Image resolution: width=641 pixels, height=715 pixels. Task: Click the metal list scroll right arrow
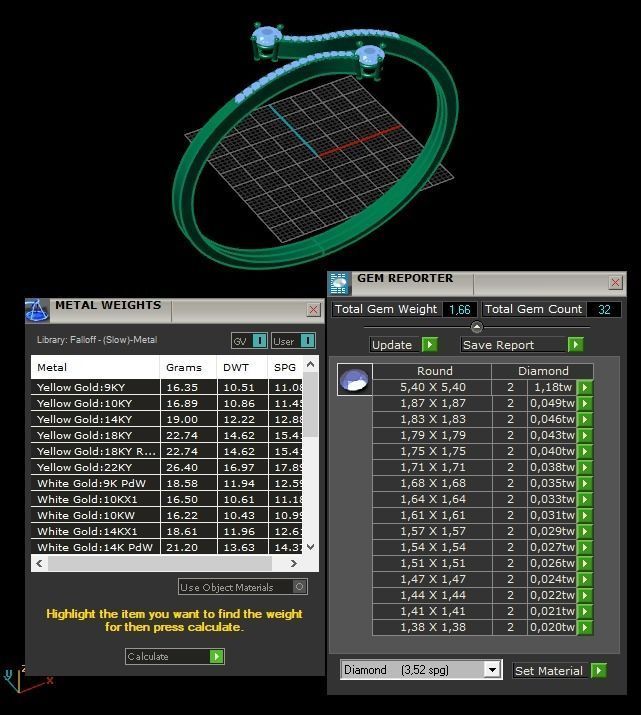pos(294,564)
